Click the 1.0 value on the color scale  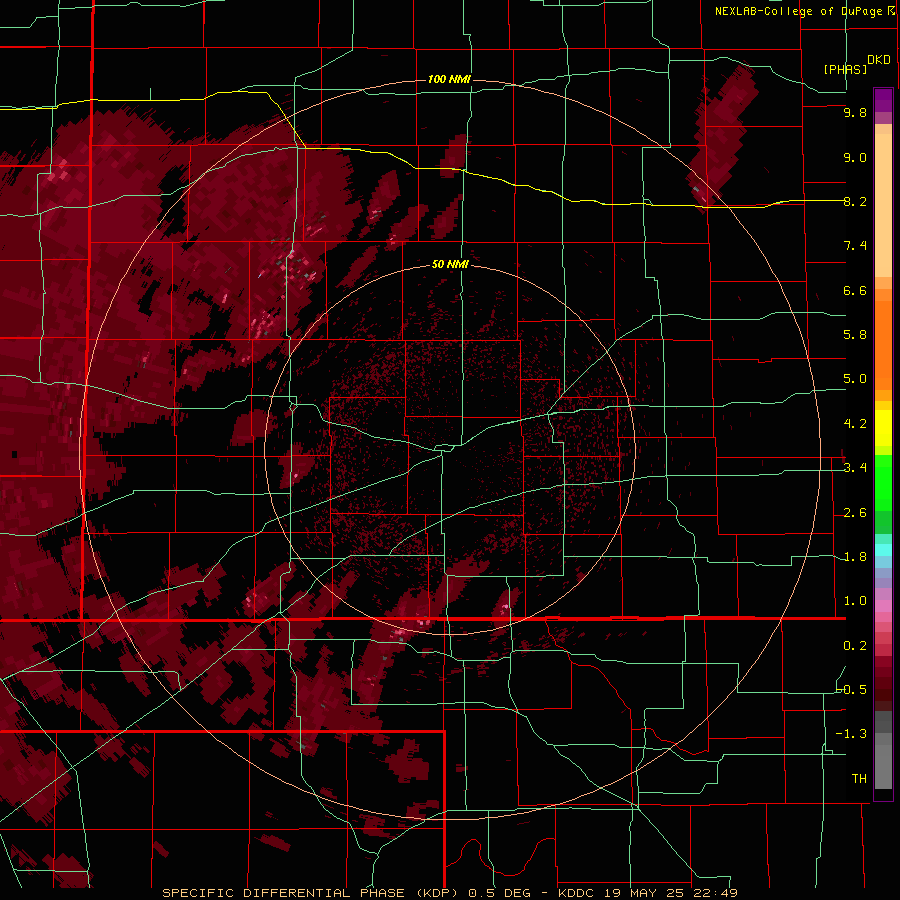(x=855, y=601)
